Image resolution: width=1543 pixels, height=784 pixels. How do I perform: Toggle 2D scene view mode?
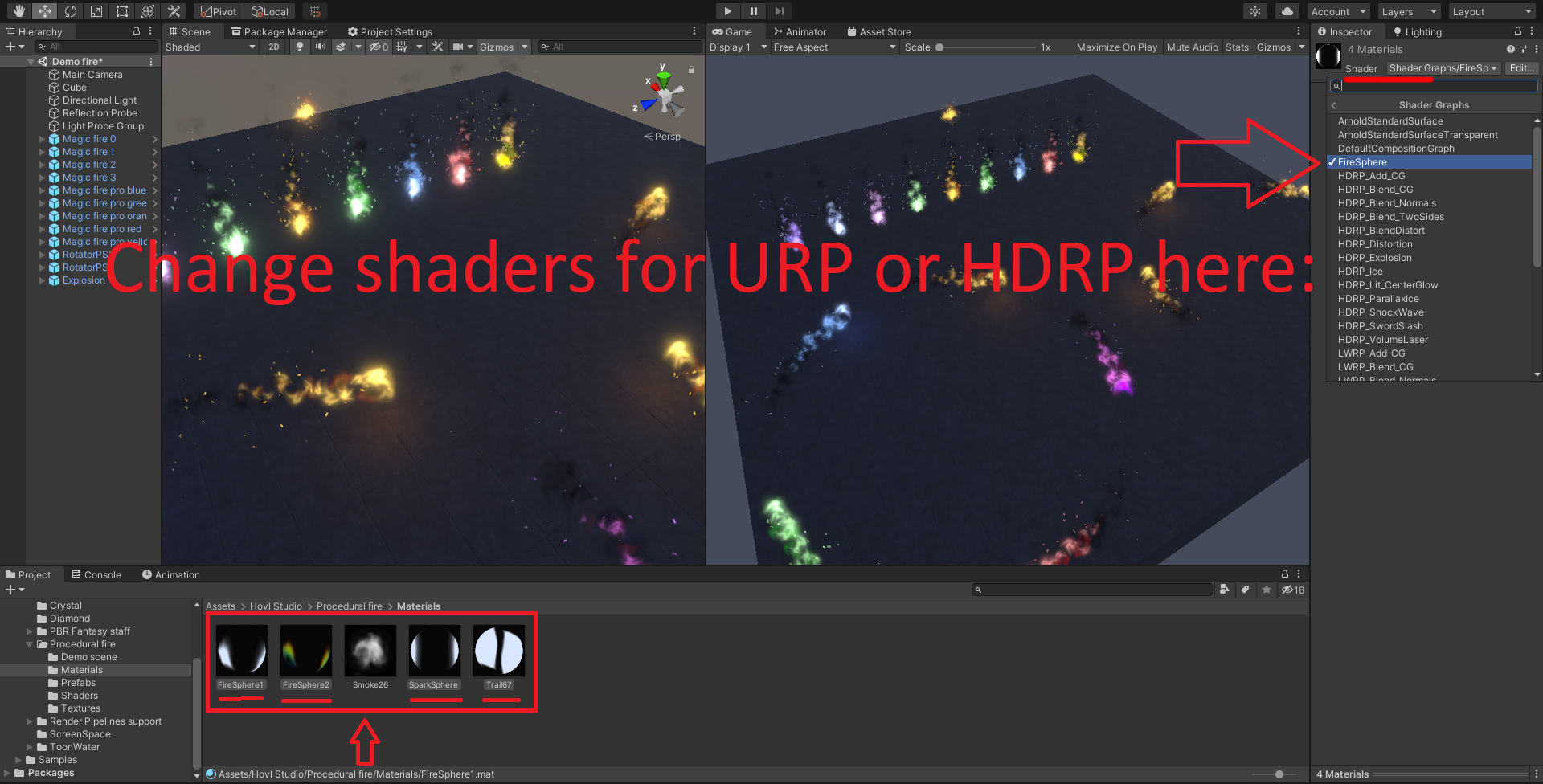pyautogui.click(x=274, y=47)
